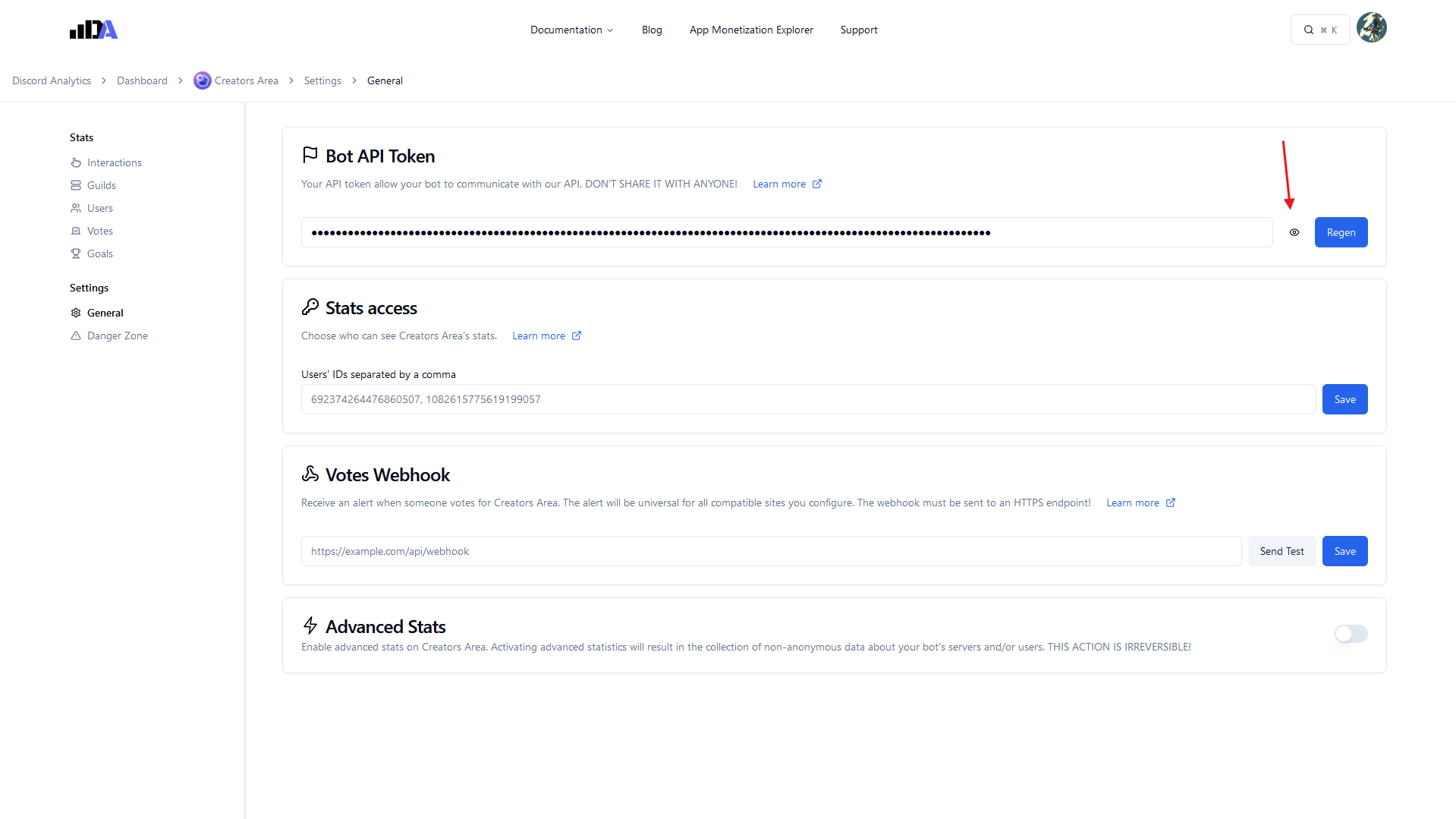This screenshot has width=1456, height=819.
Task: Open the user avatar profile menu
Action: (1371, 28)
